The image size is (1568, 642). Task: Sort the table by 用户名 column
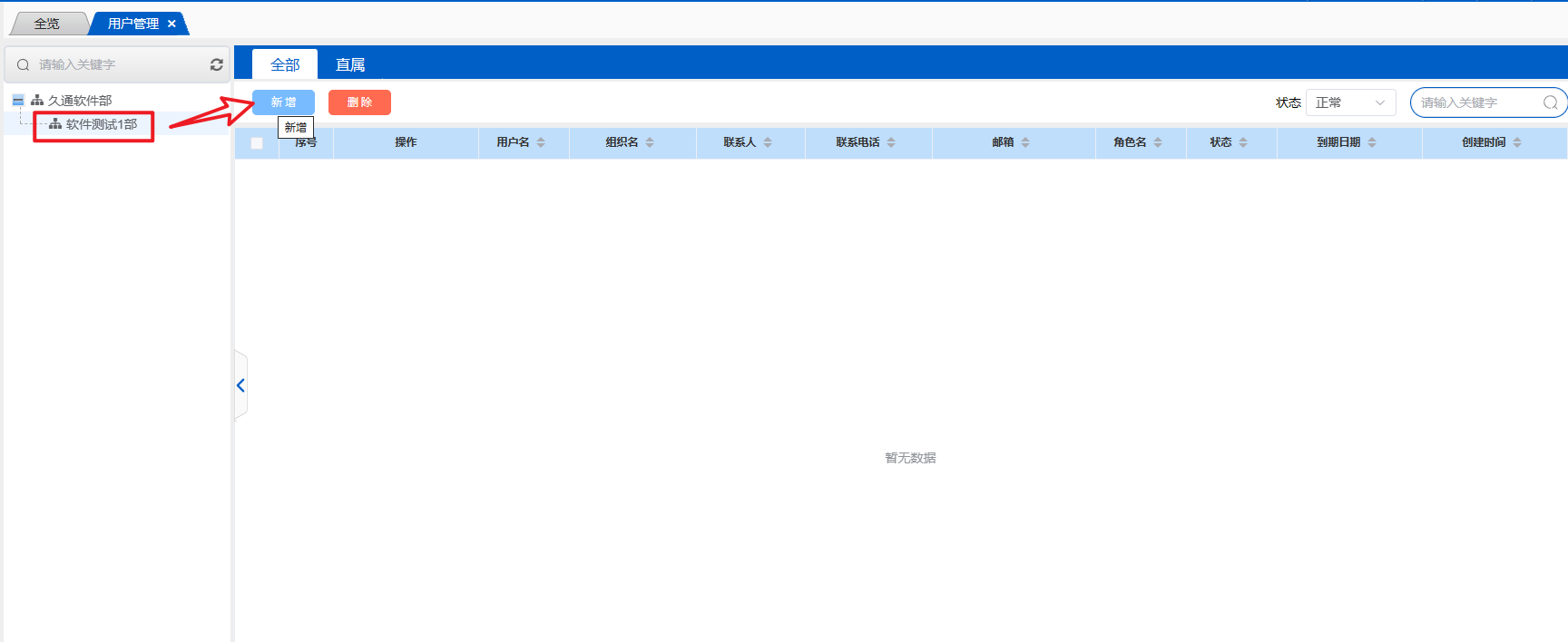(541, 142)
